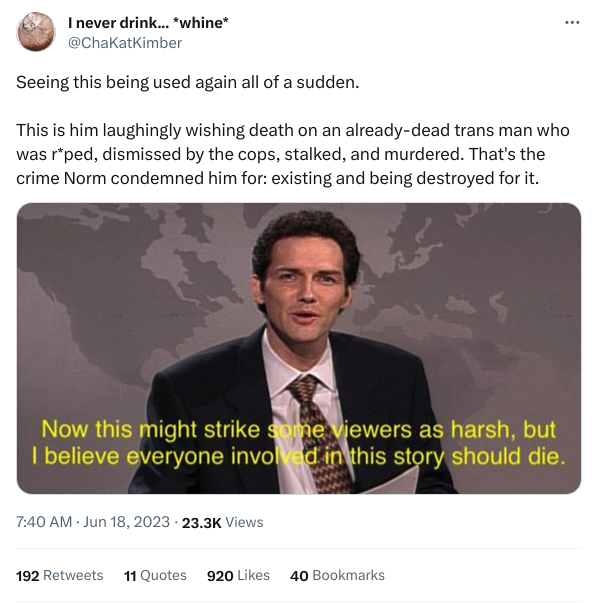Click the yellow caption text on the image
Screen dimensions: 598x603
(299, 443)
